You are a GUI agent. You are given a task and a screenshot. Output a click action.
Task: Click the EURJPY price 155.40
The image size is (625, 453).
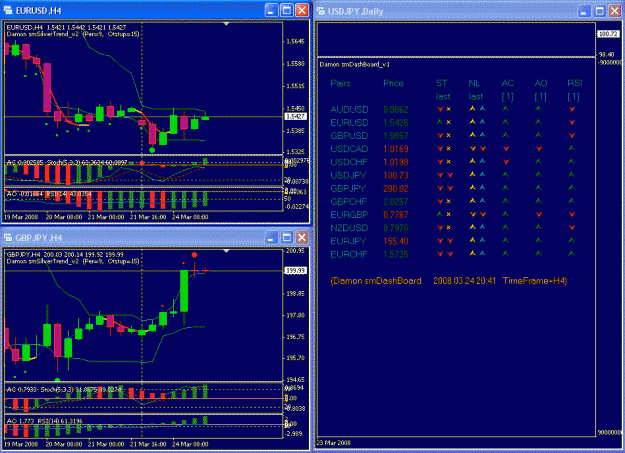pyautogui.click(x=396, y=241)
